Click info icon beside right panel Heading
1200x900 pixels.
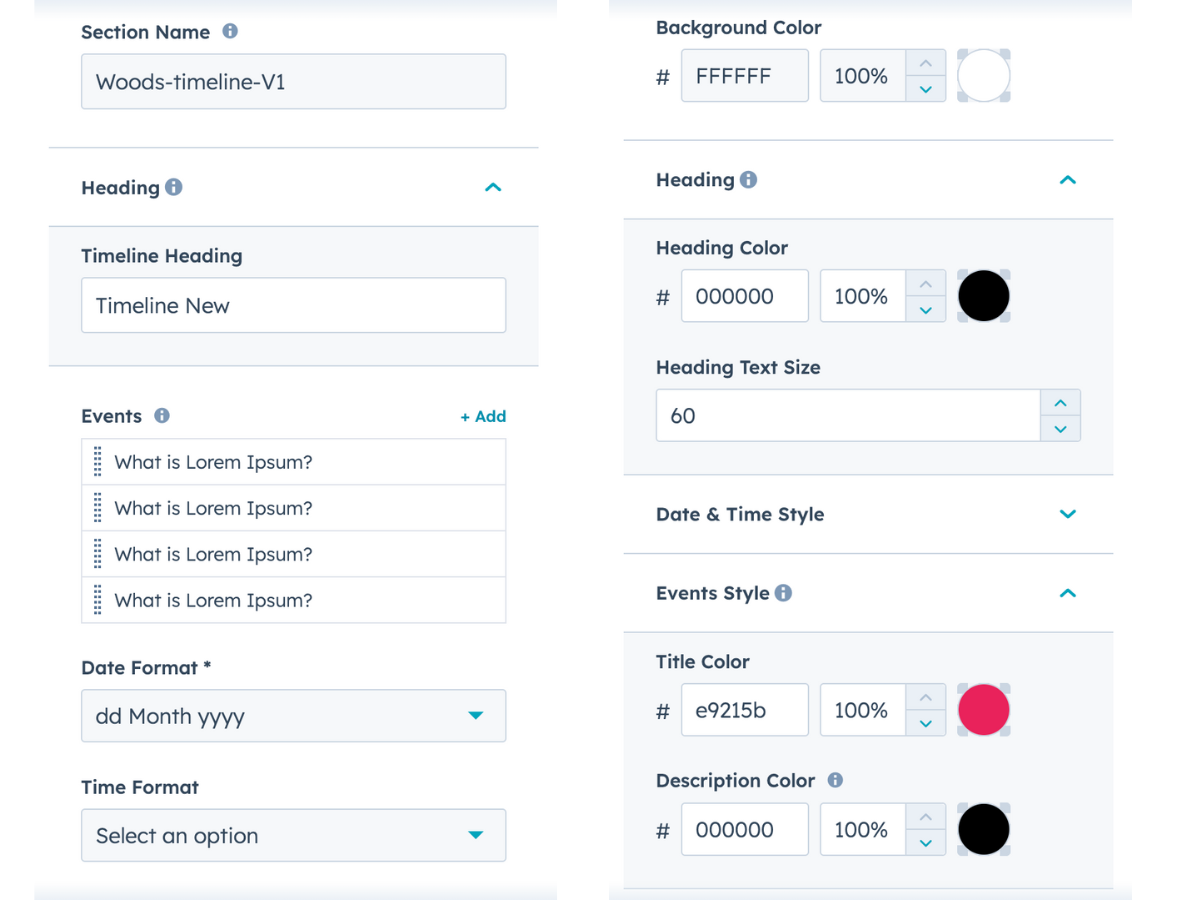(748, 180)
